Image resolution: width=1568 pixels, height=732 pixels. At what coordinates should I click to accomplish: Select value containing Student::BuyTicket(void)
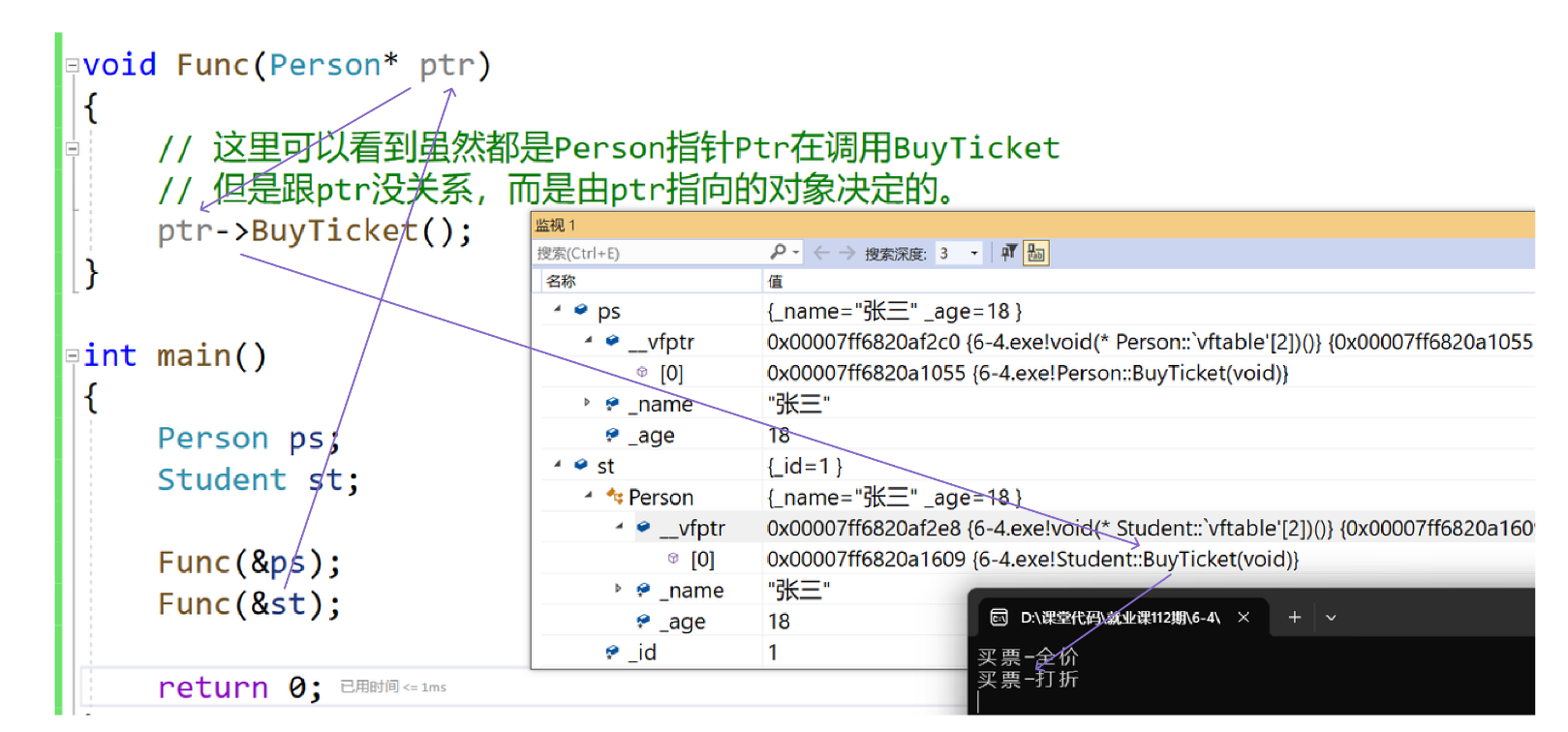pos(1032,559)
